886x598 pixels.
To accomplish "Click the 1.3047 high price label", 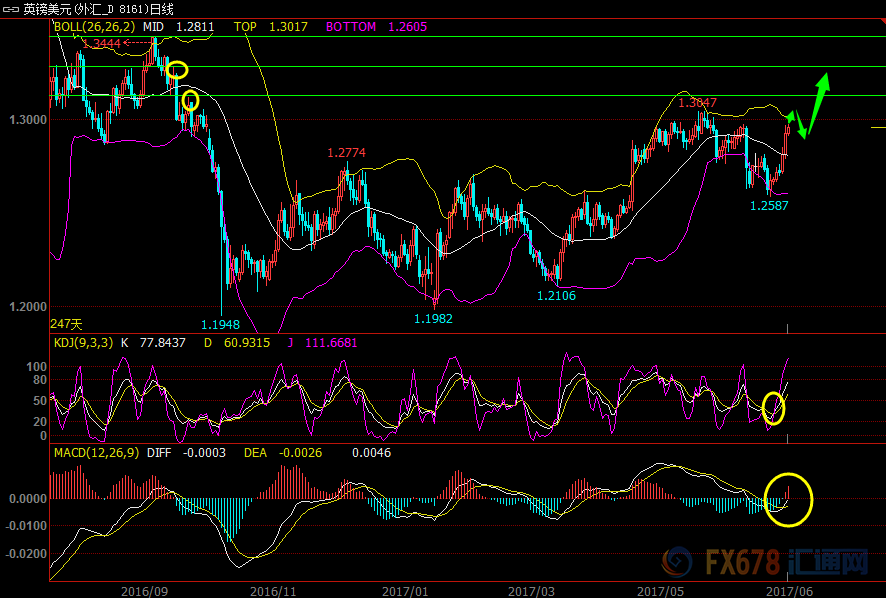I will pos(697,103).
